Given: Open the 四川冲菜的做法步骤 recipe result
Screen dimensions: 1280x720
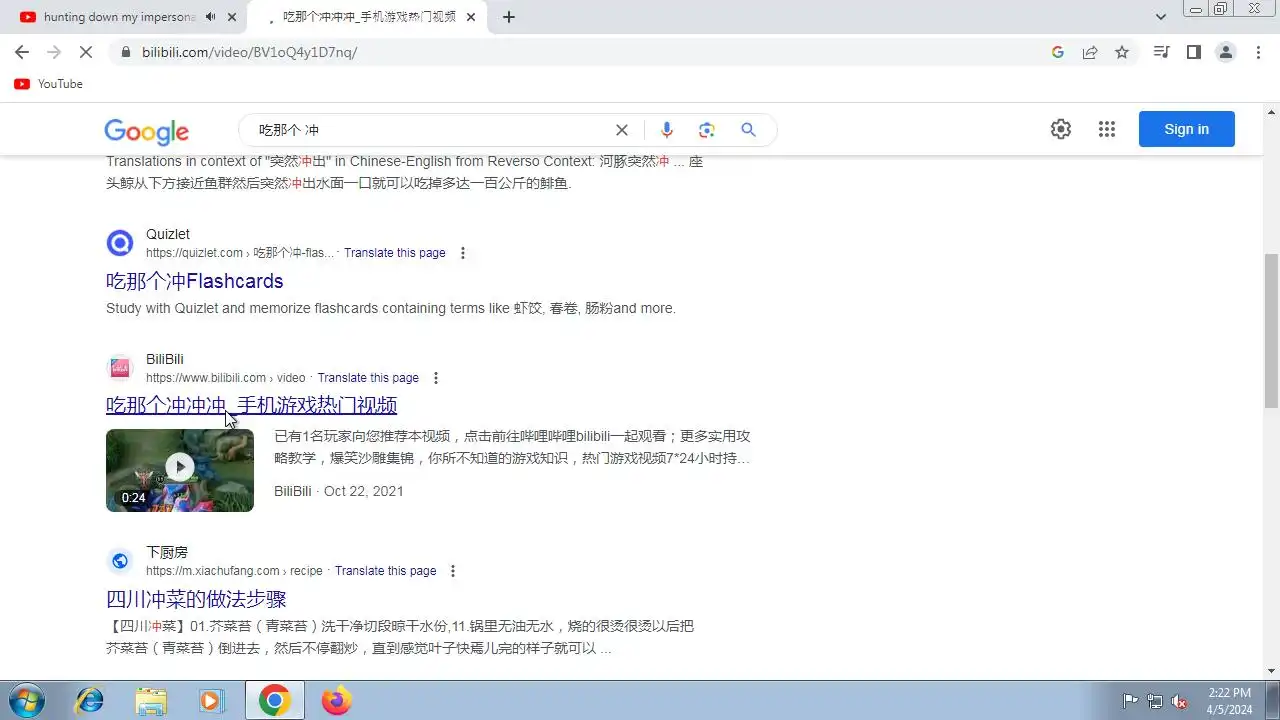Looking at the screenshot, I should pyautogui.click(x=196, y=599).
